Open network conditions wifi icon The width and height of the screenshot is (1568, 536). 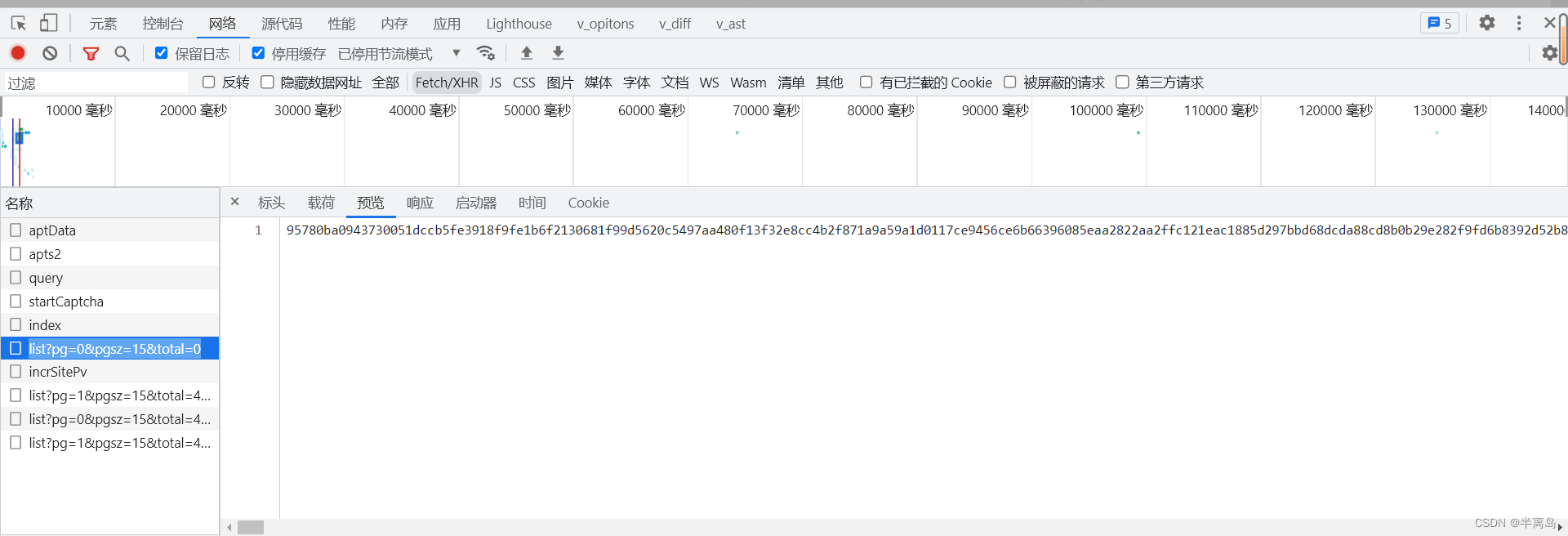coord(486,53)
